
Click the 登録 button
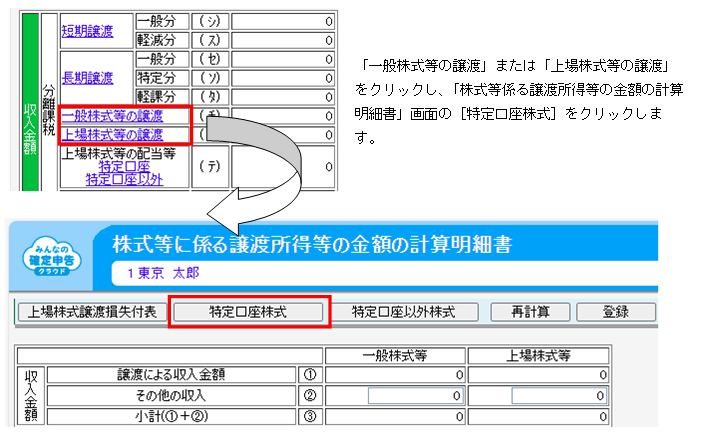click(x=616, y=312)
